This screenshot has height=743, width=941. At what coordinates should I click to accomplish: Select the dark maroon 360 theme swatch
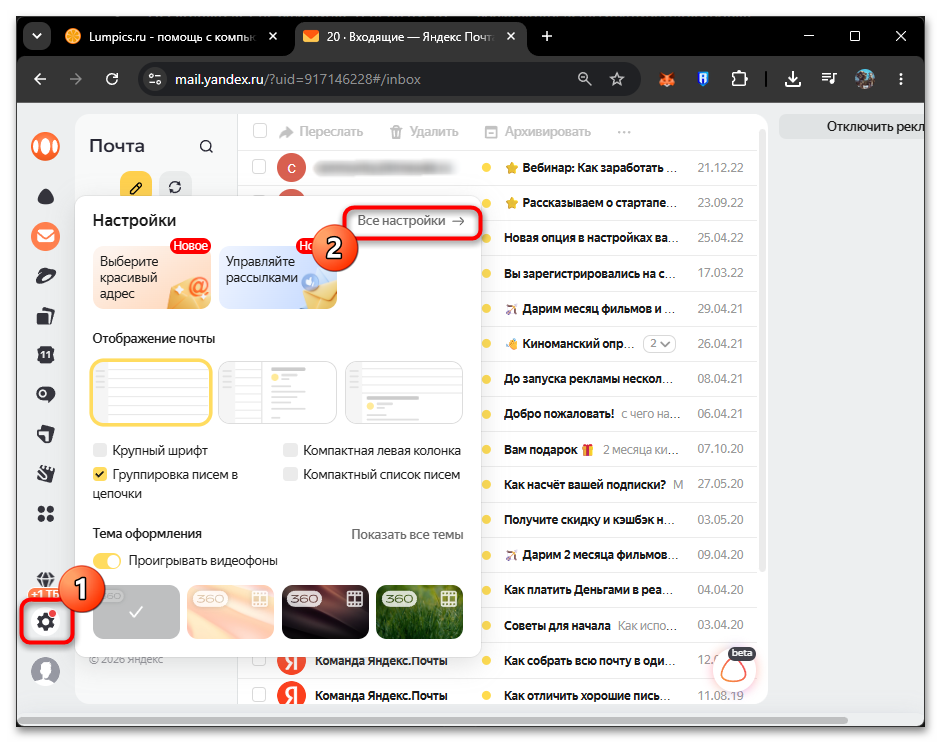[325, 612]
